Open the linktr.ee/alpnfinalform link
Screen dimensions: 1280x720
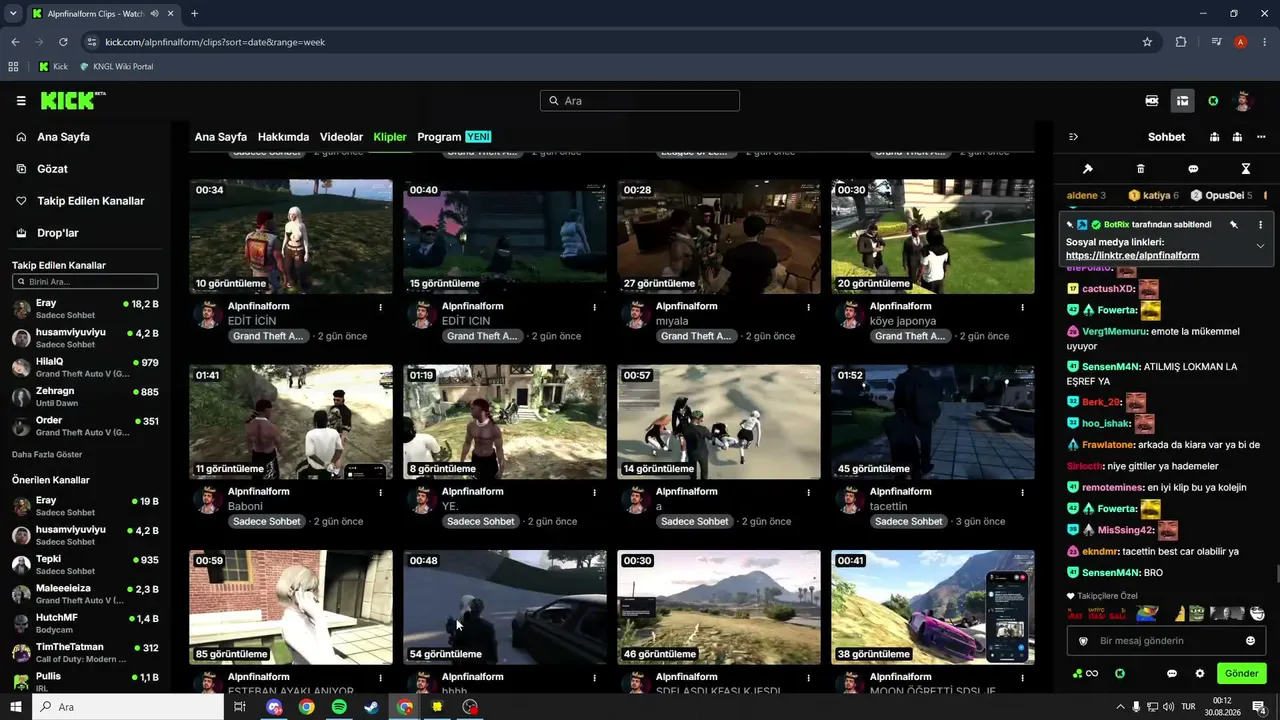tap(1132, 256)
